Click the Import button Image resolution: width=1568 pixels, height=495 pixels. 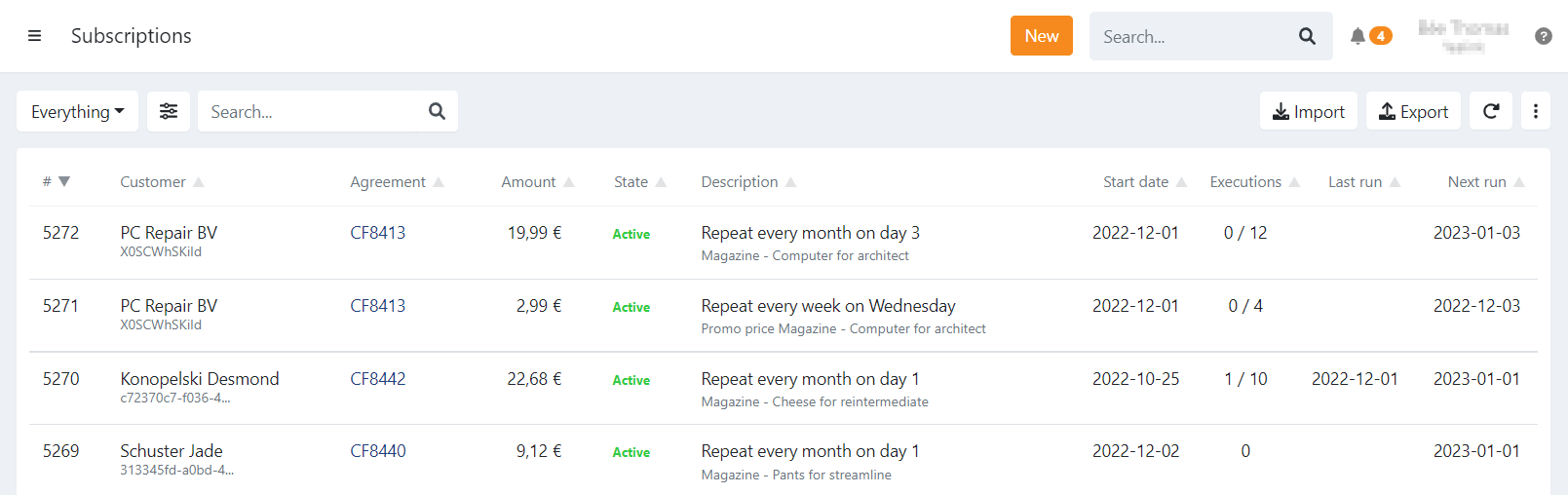1308,111
